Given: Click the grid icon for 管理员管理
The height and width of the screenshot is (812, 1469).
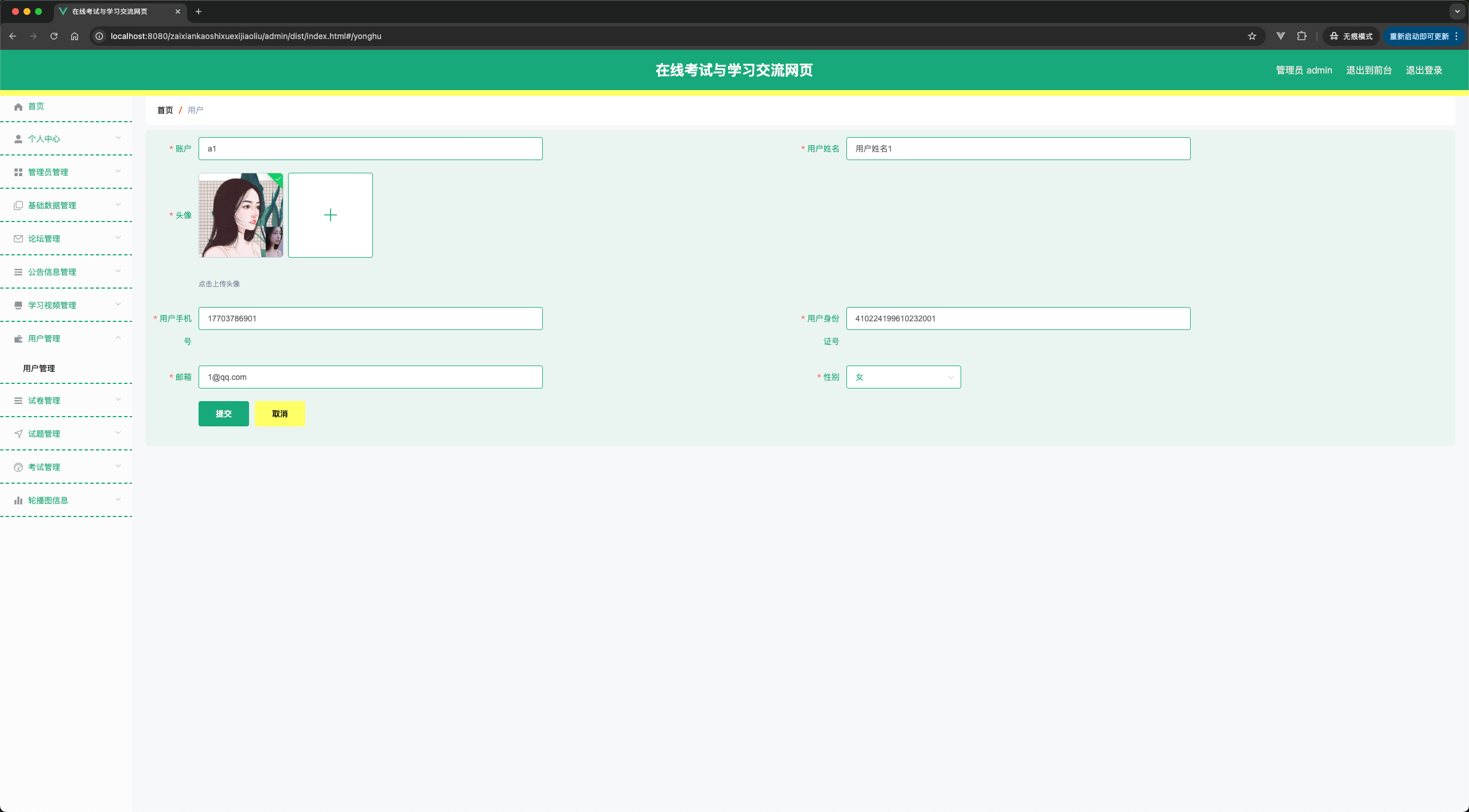Looking at the screenshot, I should [x=18, y=172].
